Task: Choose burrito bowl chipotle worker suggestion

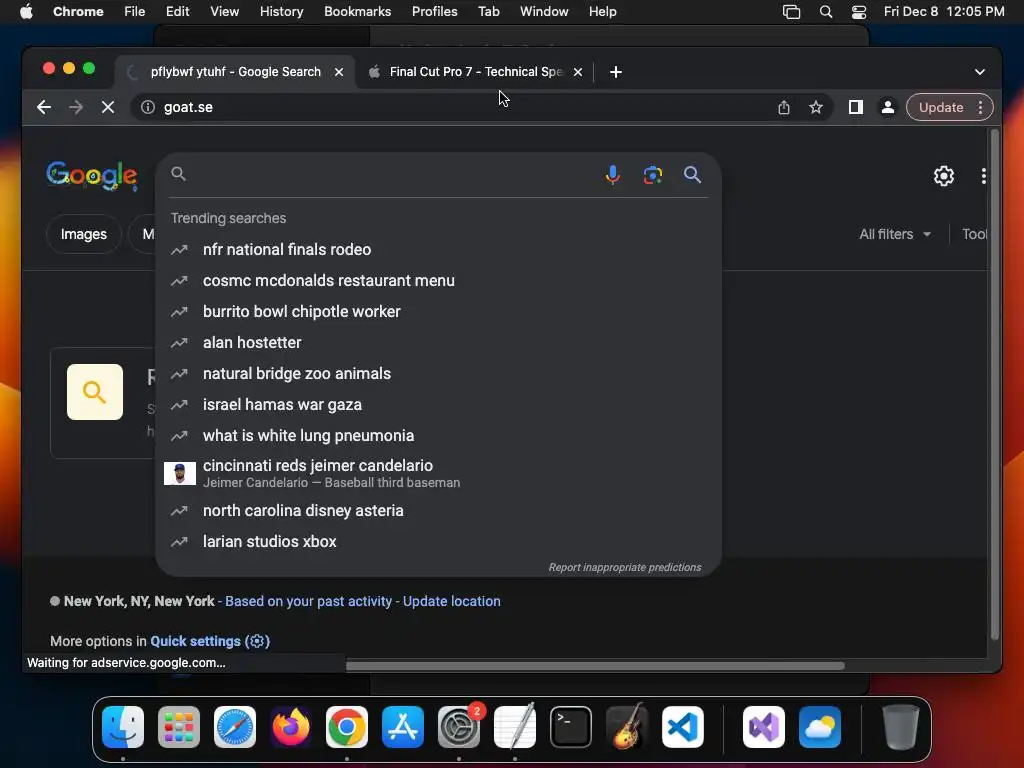Action: click(x=438, y=312)
